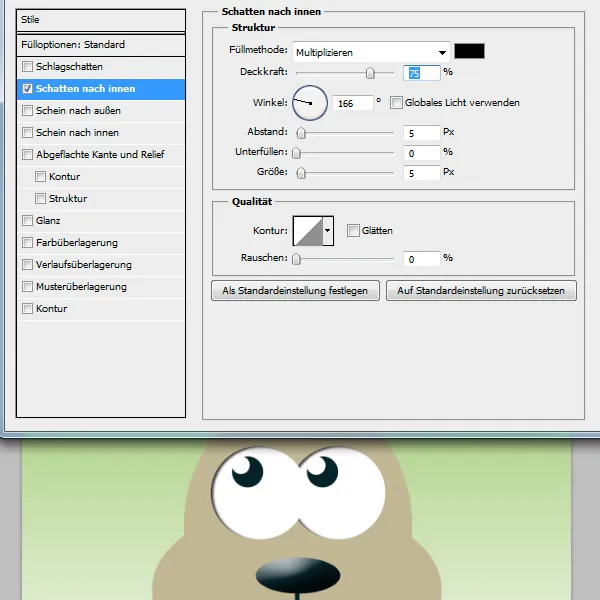This screenshot has width=600, height=600.
Task: Click Als Standardeinstellung festlegen button
Action: coord(295,291)
